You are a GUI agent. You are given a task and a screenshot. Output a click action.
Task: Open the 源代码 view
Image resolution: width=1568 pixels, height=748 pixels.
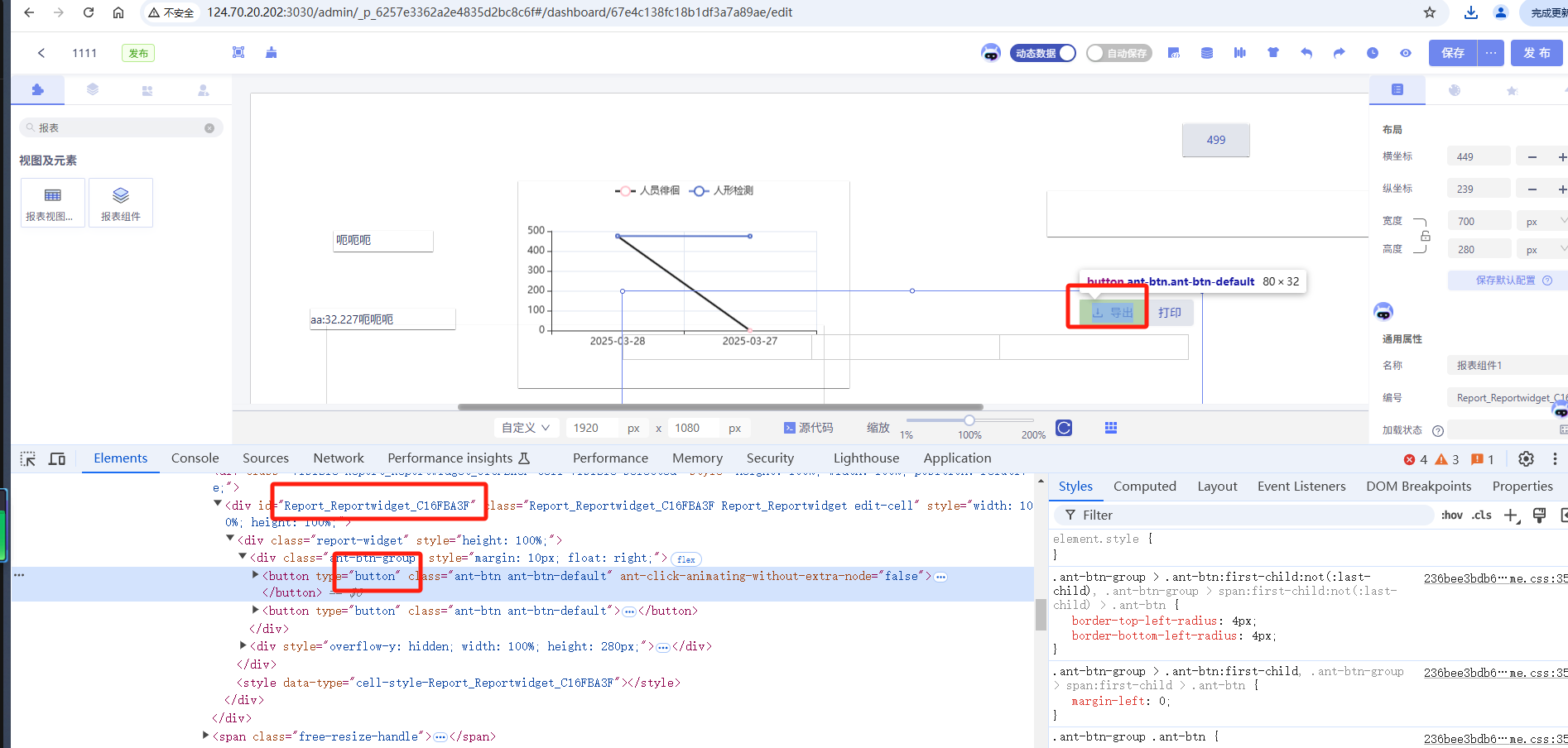(x=809, y=428)
